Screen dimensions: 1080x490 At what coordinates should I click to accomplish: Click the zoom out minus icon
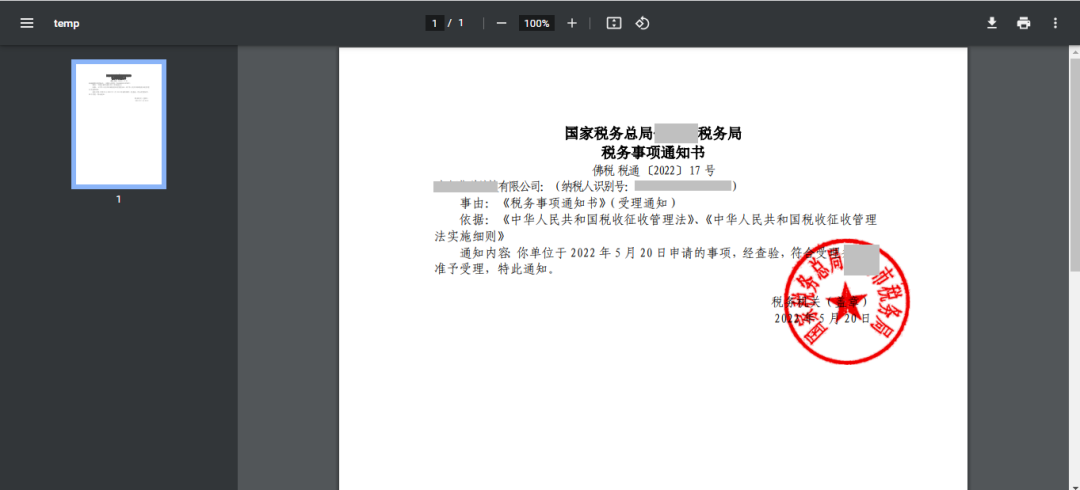[x=501, y=23]
